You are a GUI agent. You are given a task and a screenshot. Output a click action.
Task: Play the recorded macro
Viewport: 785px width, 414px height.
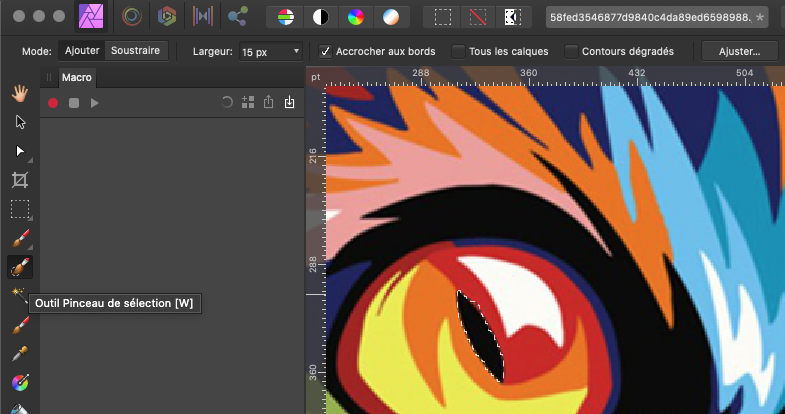pos(95,103)
